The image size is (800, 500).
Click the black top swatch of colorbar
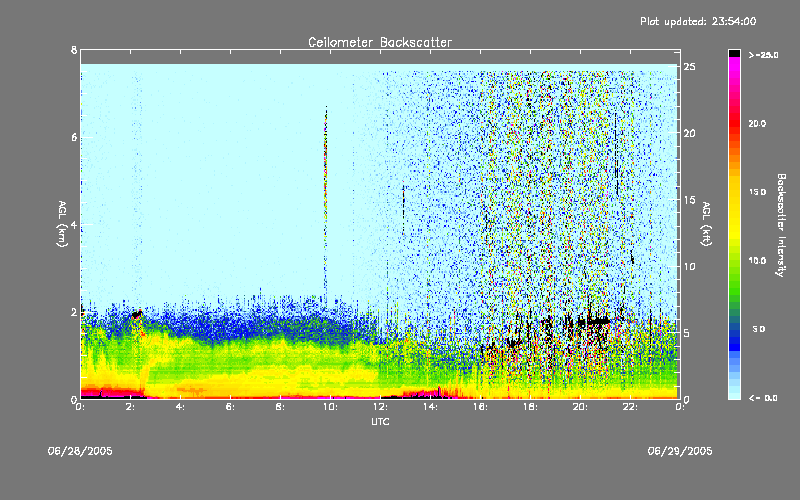[x=734, y=53]
